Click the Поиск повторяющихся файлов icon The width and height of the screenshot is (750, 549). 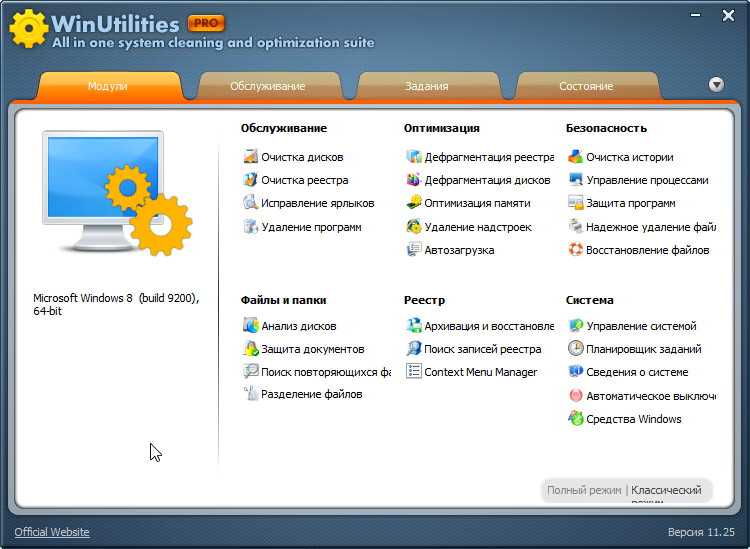251,372
